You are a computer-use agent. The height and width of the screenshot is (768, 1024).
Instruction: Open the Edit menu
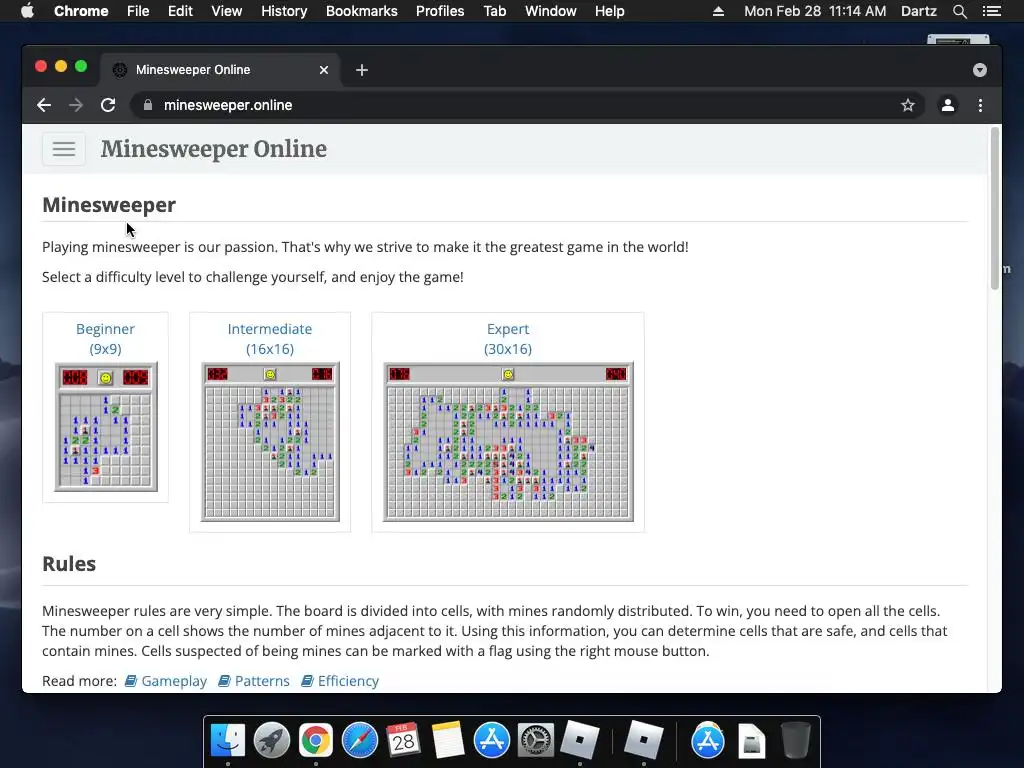pyautogui.click(x=180, y=11)
